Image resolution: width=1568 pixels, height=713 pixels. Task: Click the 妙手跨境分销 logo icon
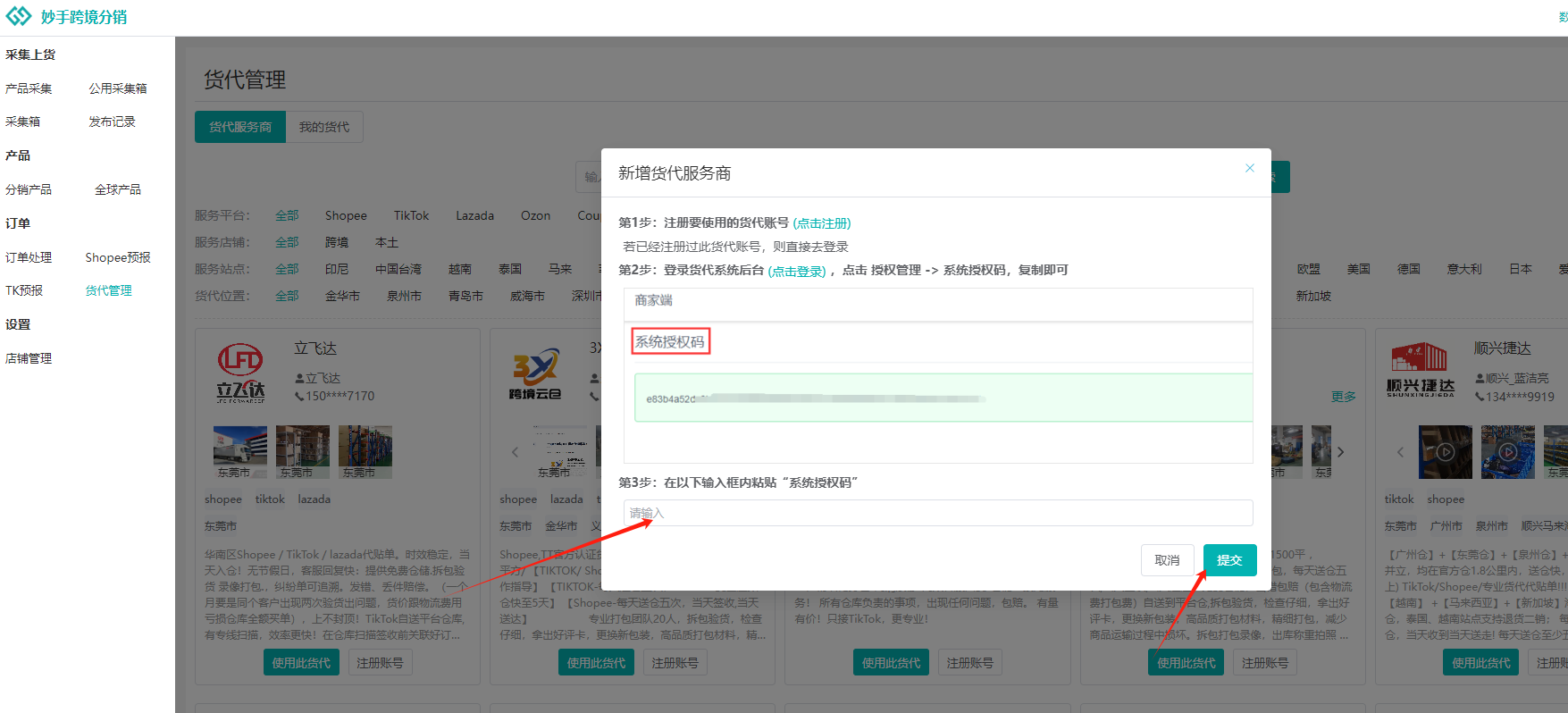(19, 16)
